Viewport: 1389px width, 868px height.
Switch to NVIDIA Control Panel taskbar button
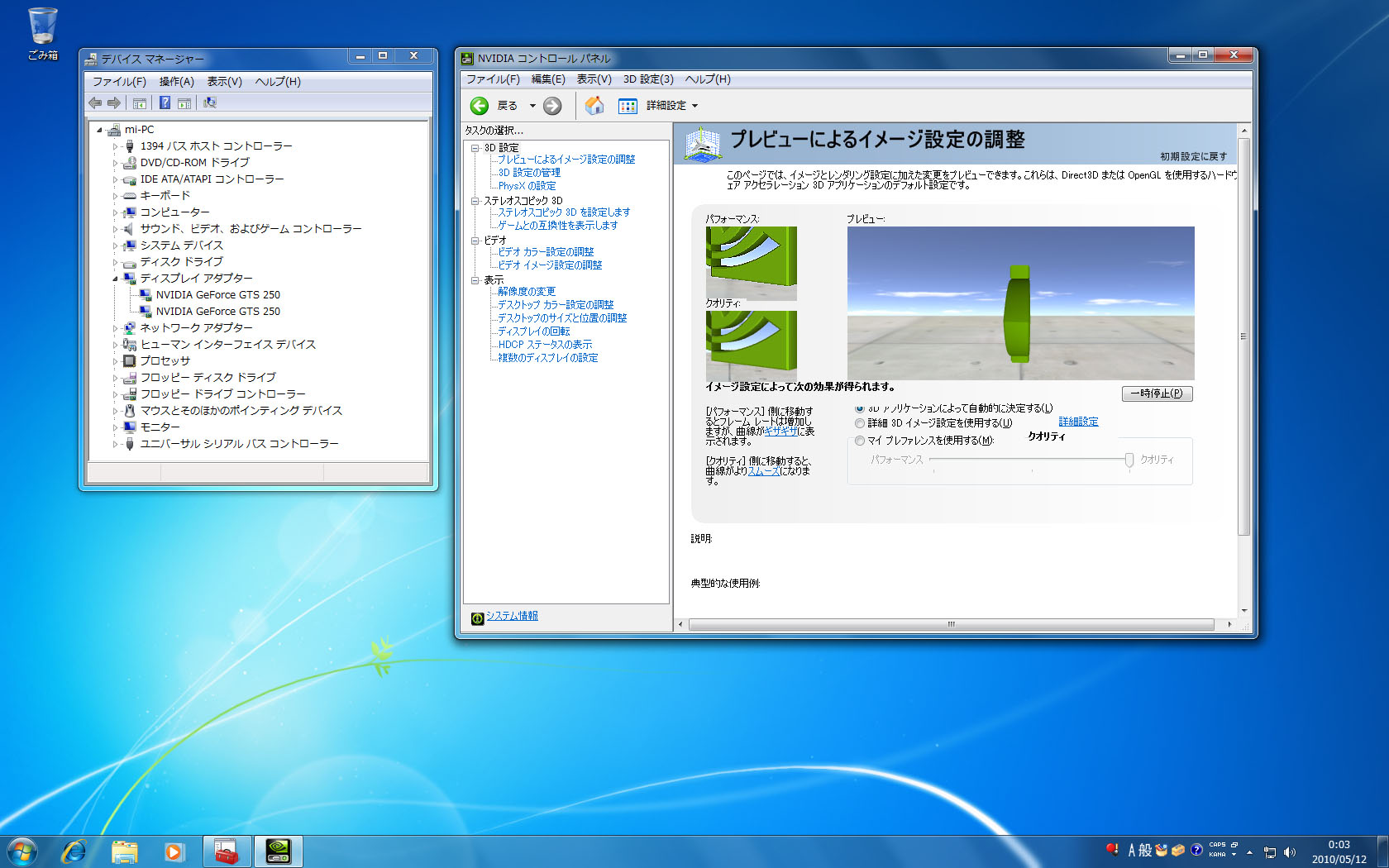tap(278, 851)
